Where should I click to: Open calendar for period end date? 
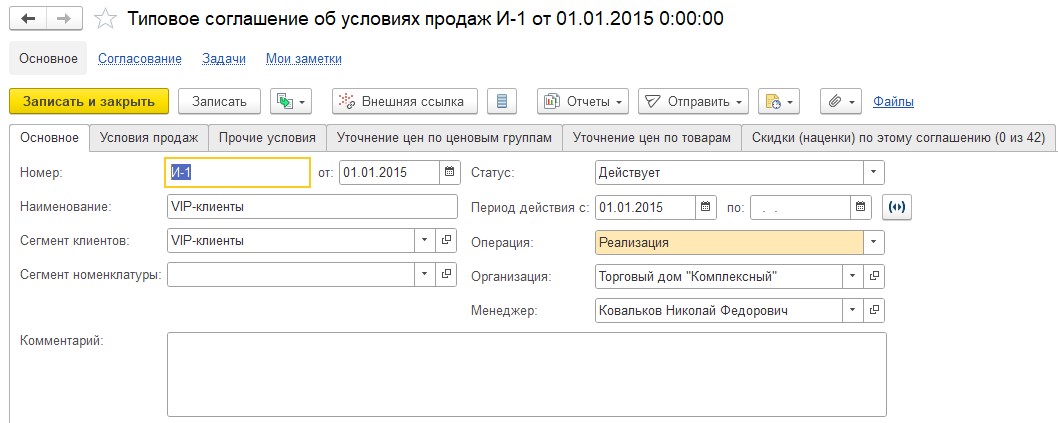pos(862,207)
